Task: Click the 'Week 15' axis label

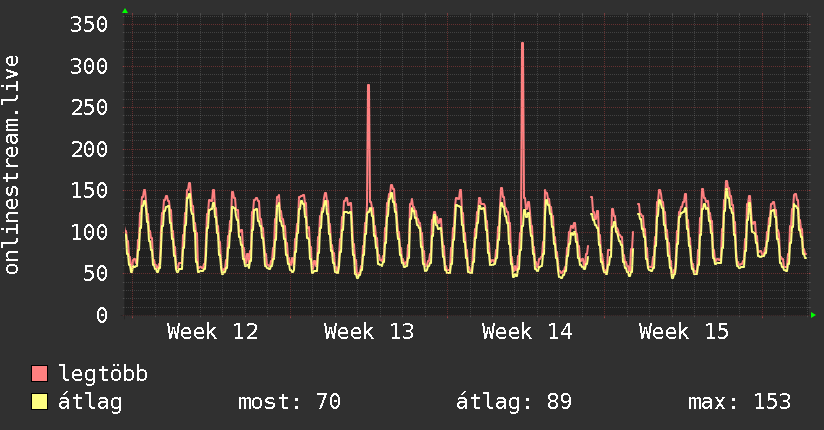Action: pyautogui.click(x=684, y=332)
